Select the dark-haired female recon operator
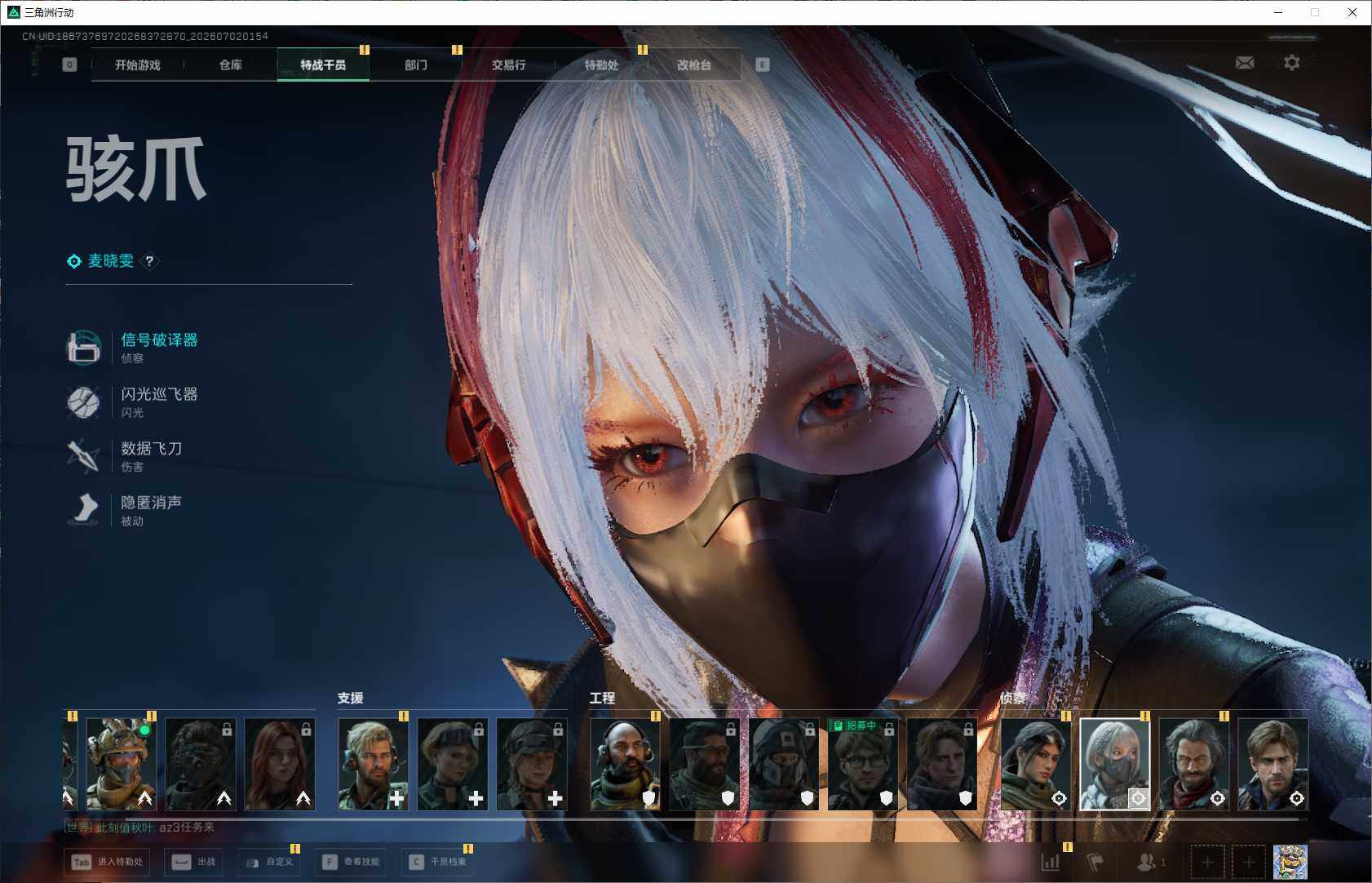The width and height of the screenshot is (1372, 883). [1036, 764]
